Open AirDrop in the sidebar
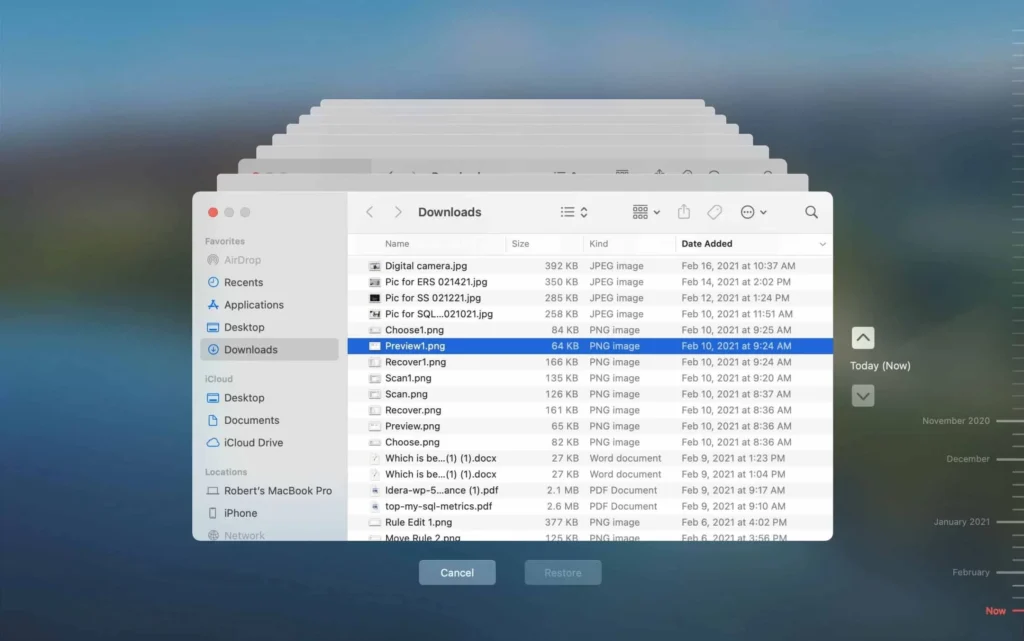Viewport: 1024px width, 641px height. click(x=269, y=260)
